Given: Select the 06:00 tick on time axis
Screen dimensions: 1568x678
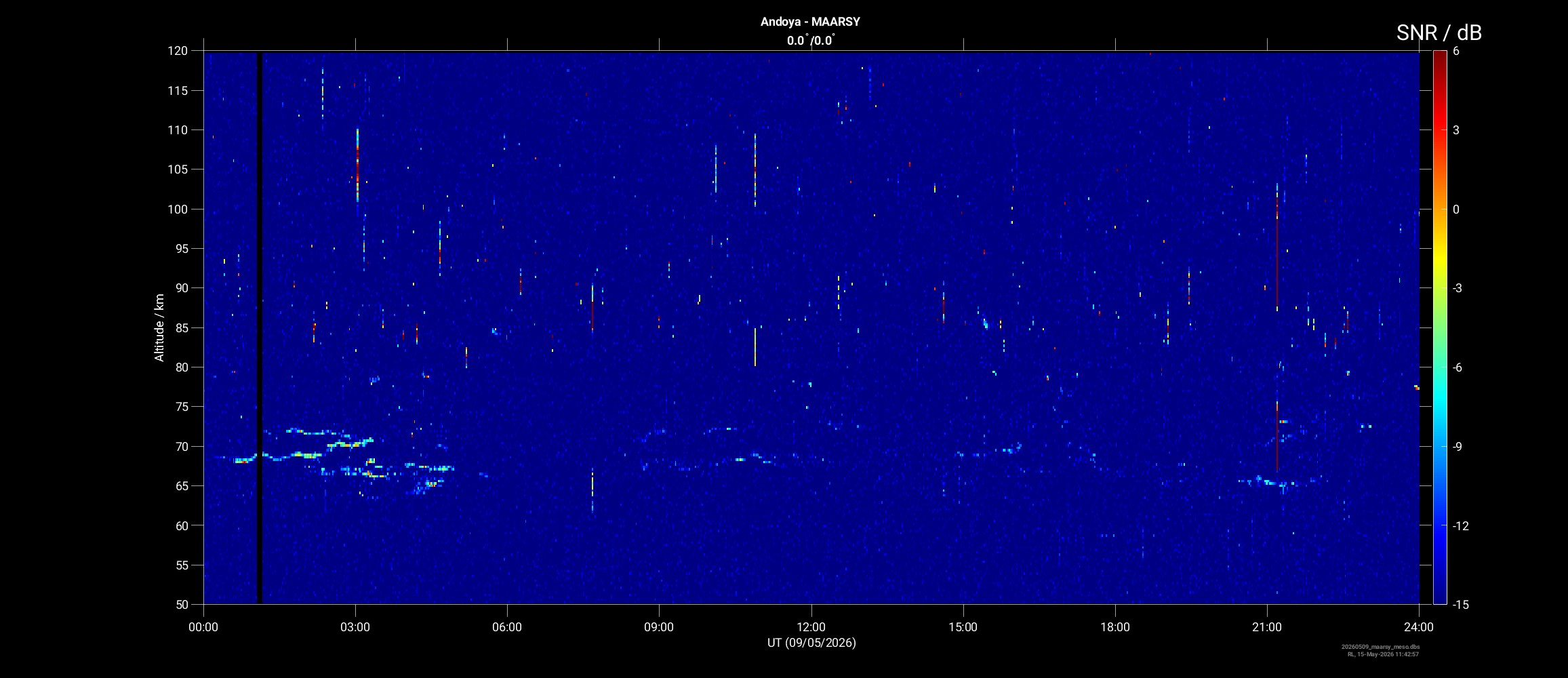Looking at the screenshot, I should 507,627.
